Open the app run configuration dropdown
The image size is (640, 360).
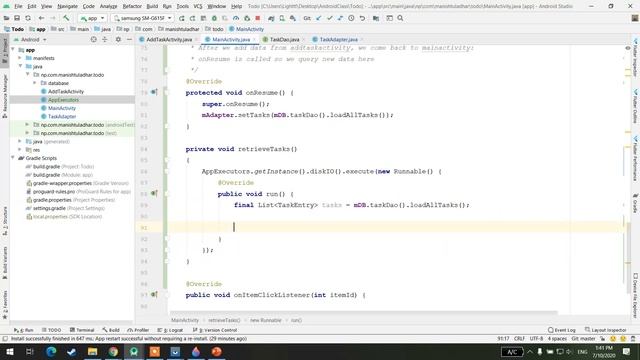(93, 18)
